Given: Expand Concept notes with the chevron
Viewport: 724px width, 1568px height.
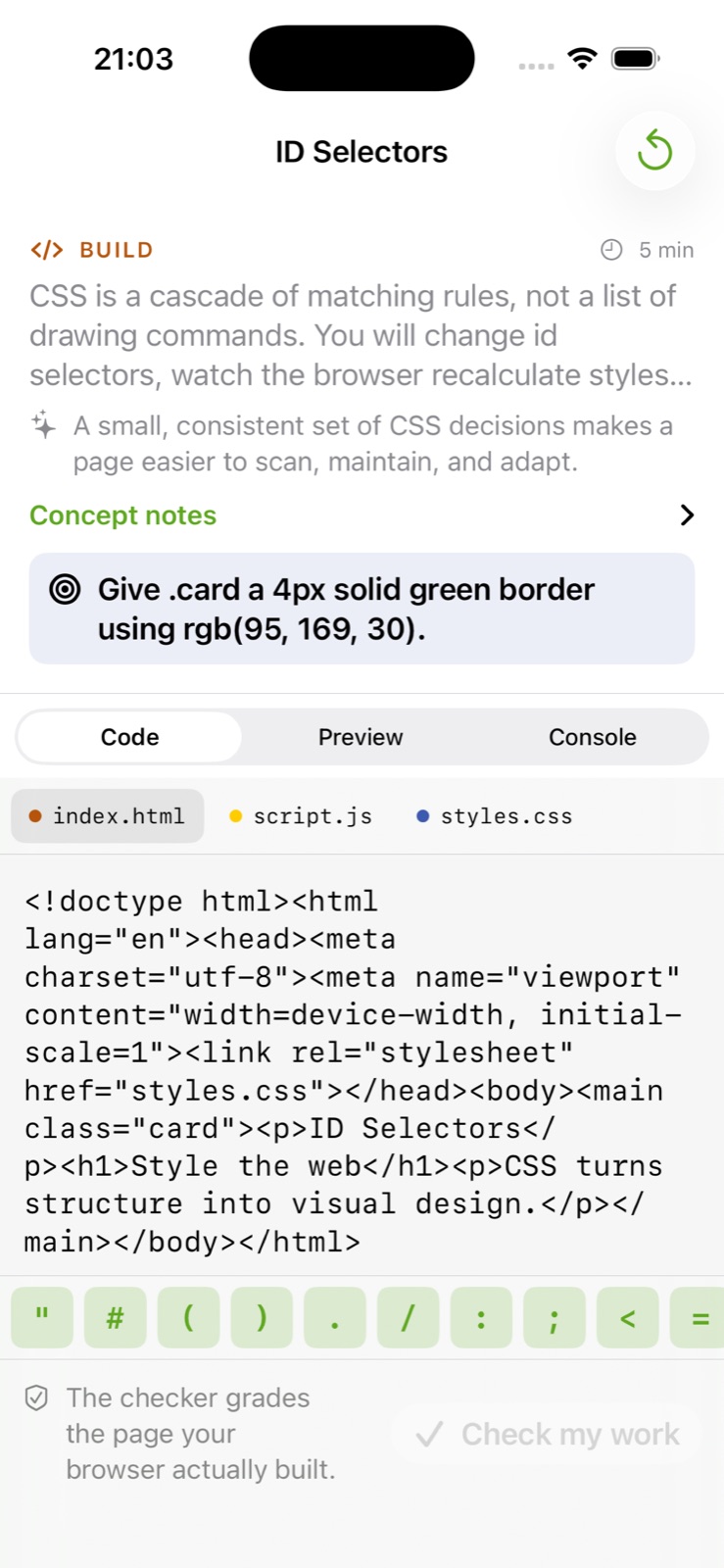Looking at the screenshot, I should tap(687, 515).
